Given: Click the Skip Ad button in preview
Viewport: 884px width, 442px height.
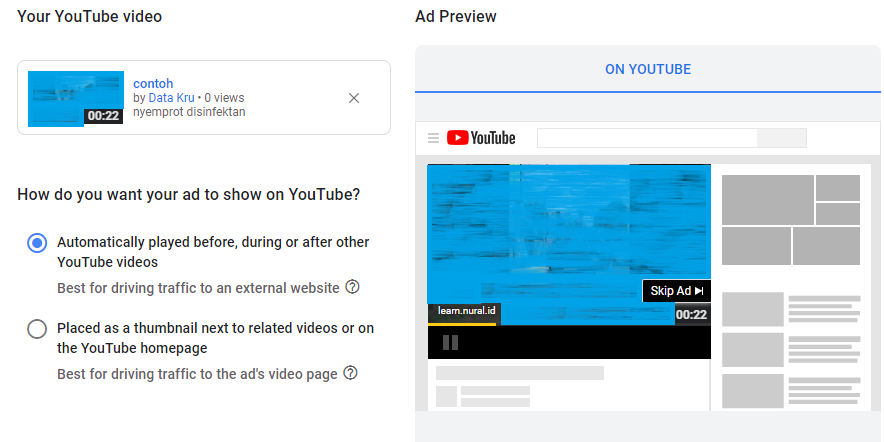Looking at the screenshot, I should pos(677,291).
